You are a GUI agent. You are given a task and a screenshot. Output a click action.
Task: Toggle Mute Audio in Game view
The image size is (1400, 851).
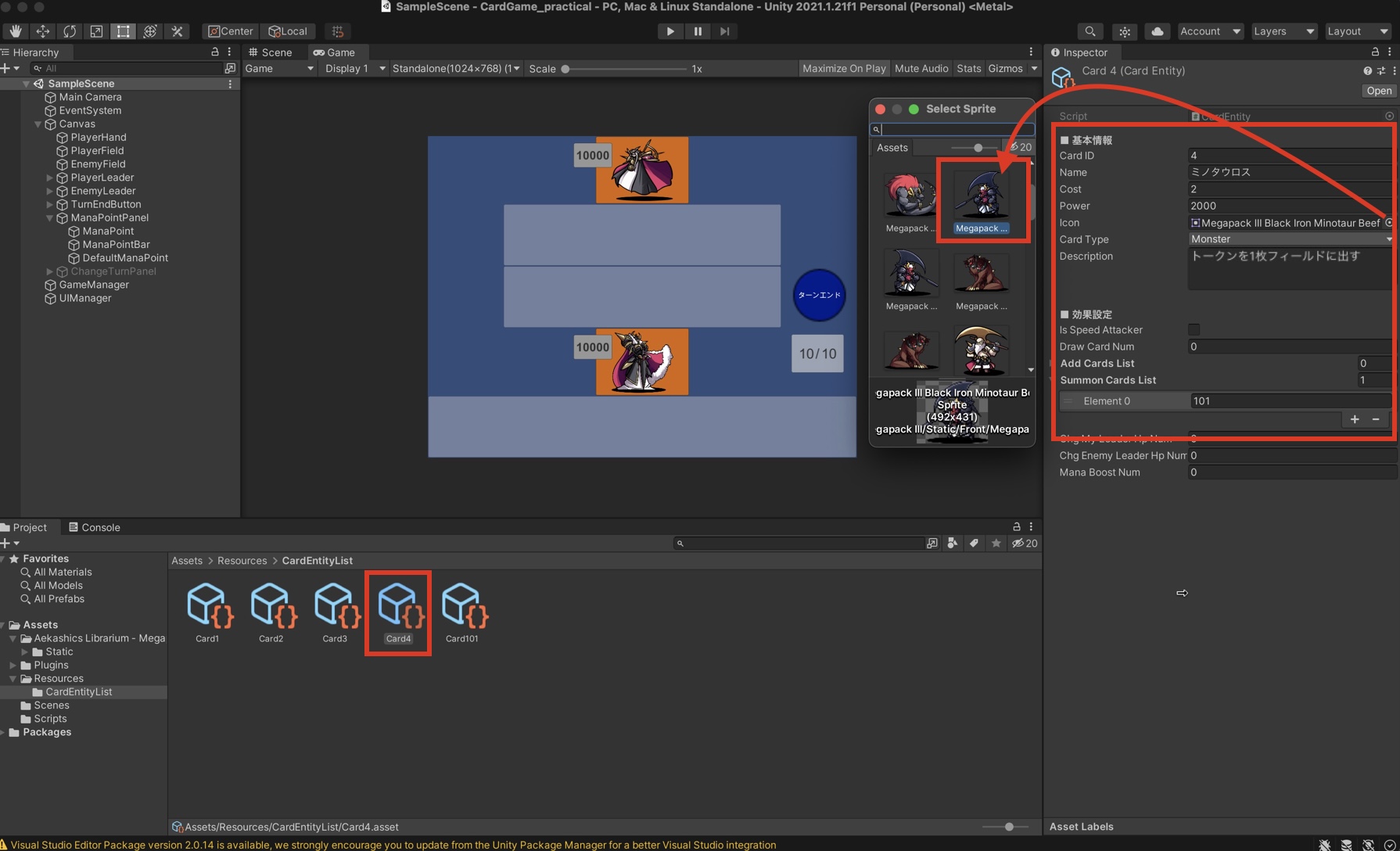[x=921, y=69]
